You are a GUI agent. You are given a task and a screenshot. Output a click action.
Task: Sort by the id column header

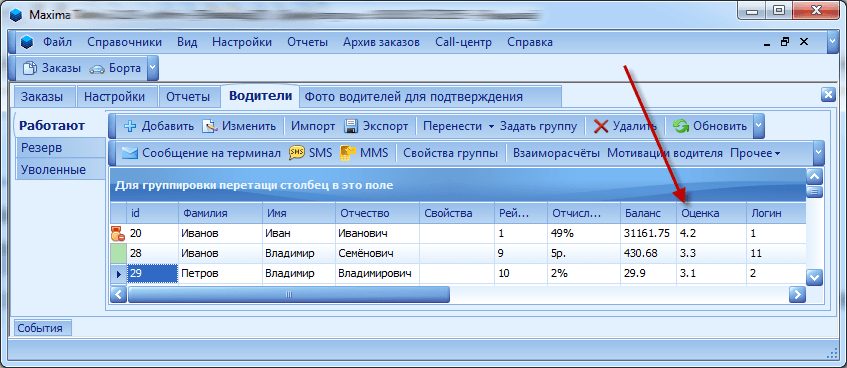152,213
